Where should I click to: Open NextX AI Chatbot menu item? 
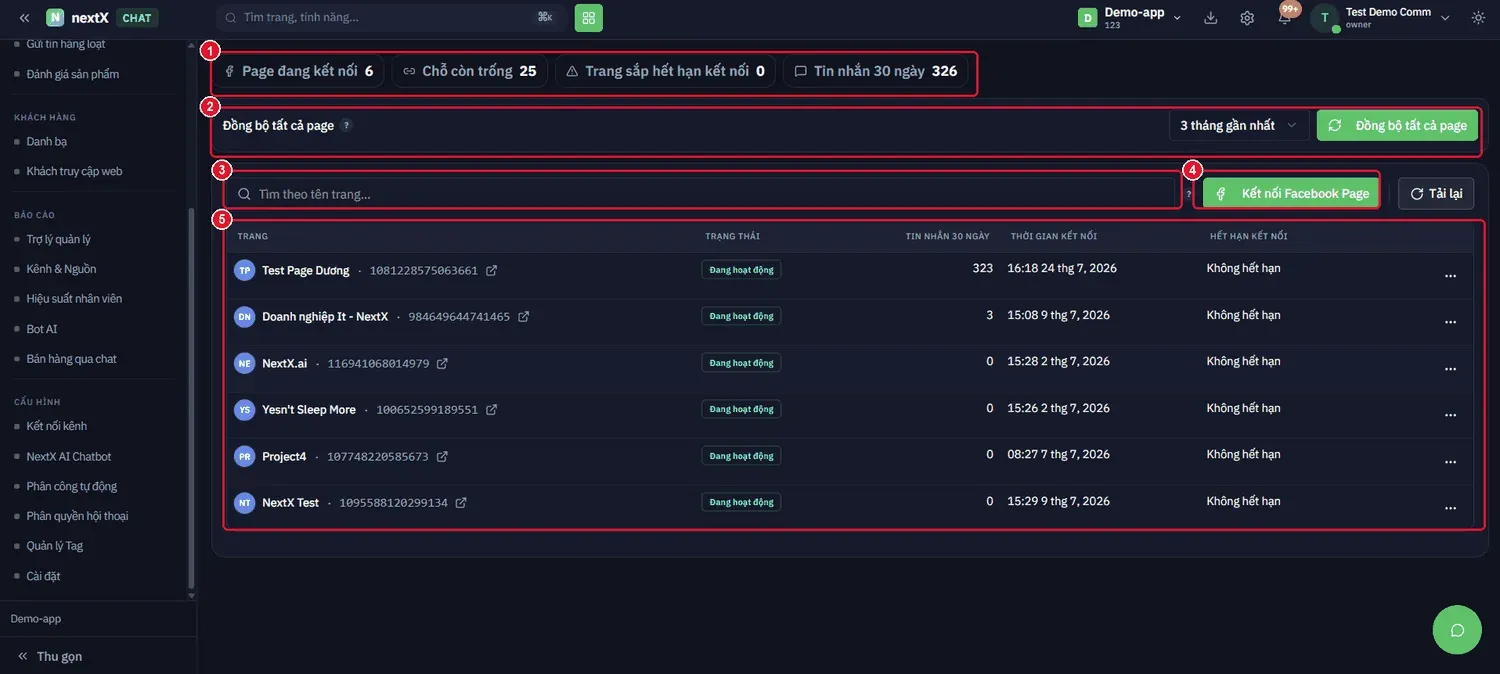click(69, 456)
